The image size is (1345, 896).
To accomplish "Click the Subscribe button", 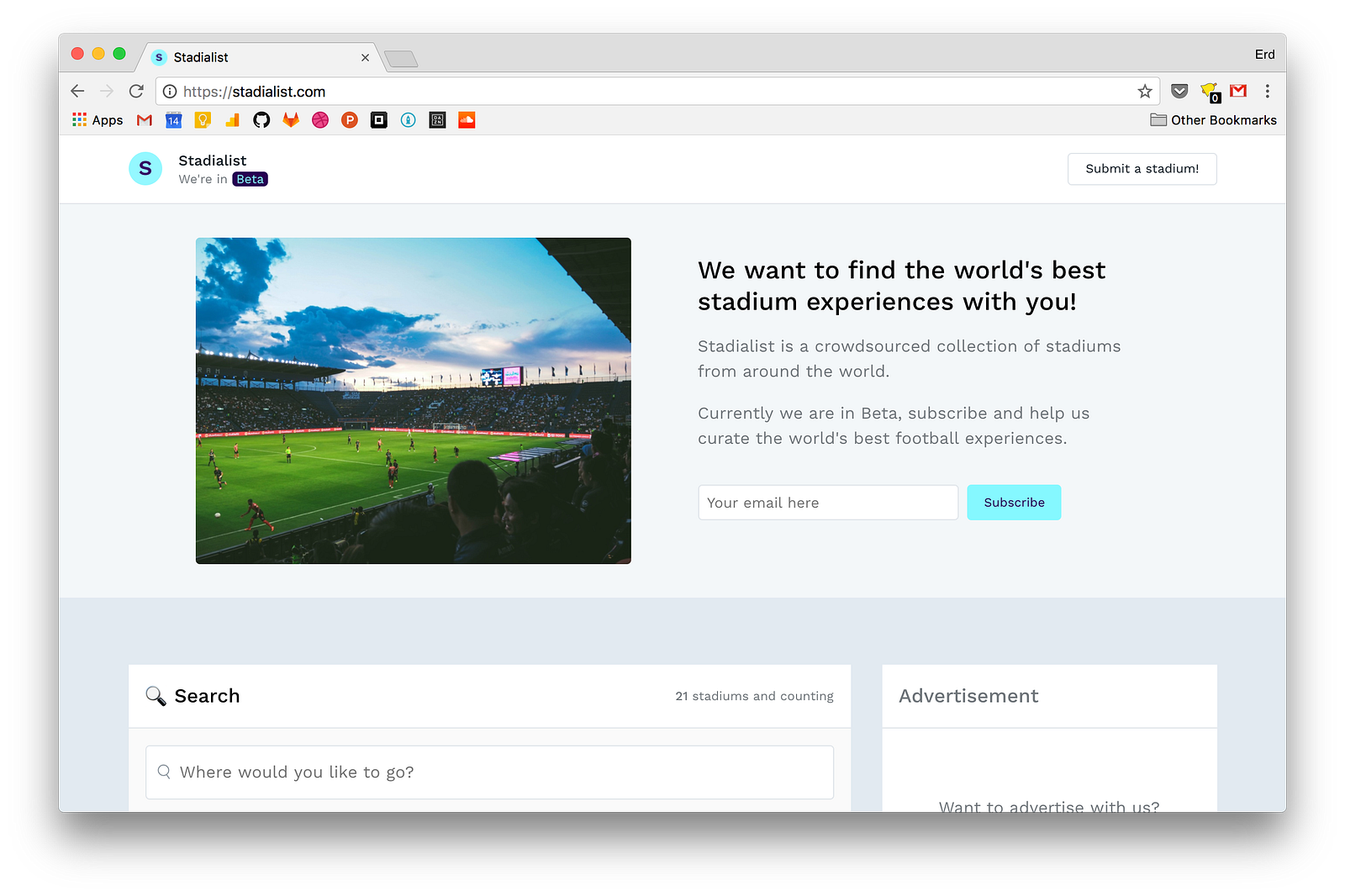I will coord(1014,503).
